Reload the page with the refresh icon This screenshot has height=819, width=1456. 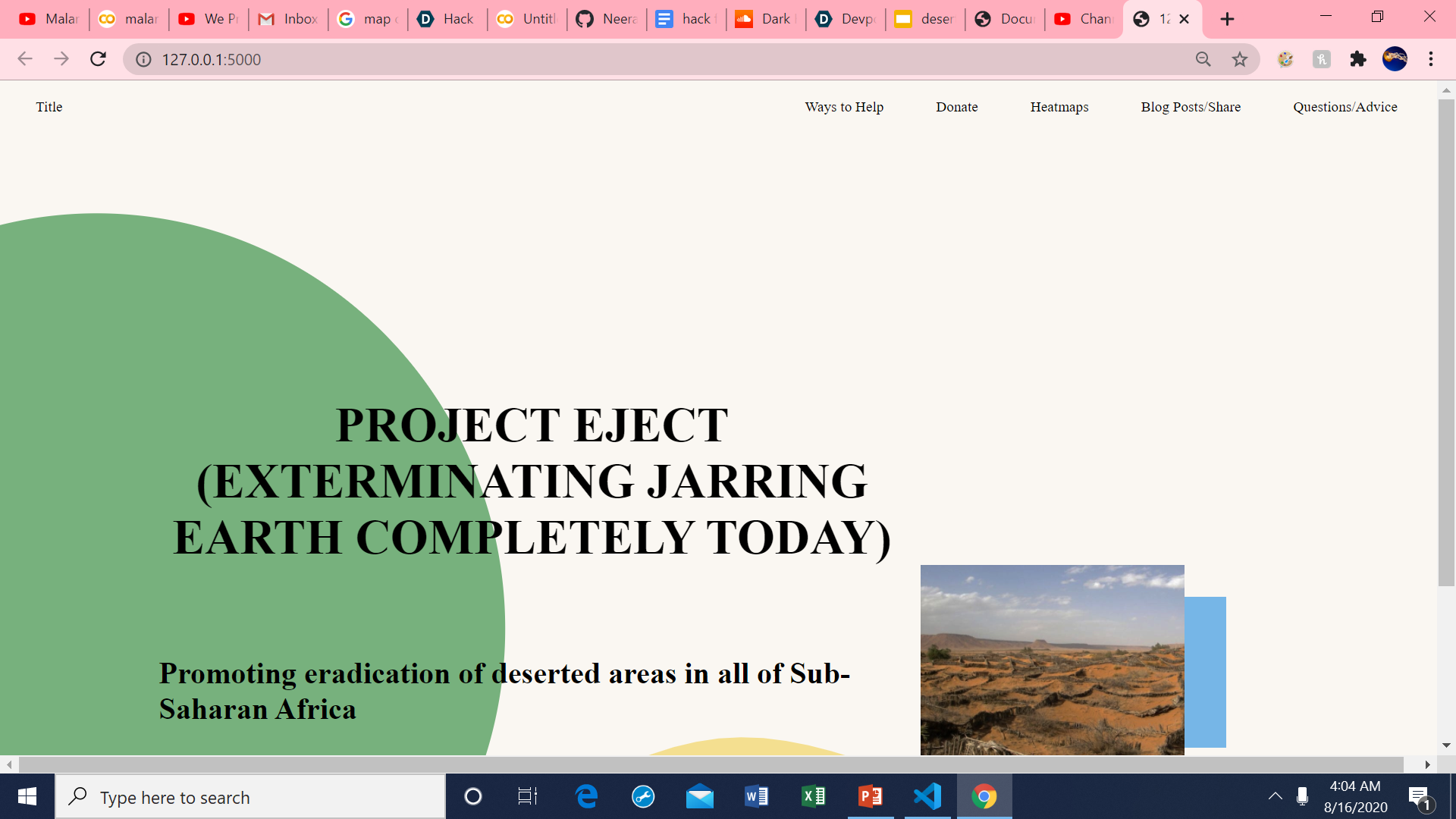98,59
